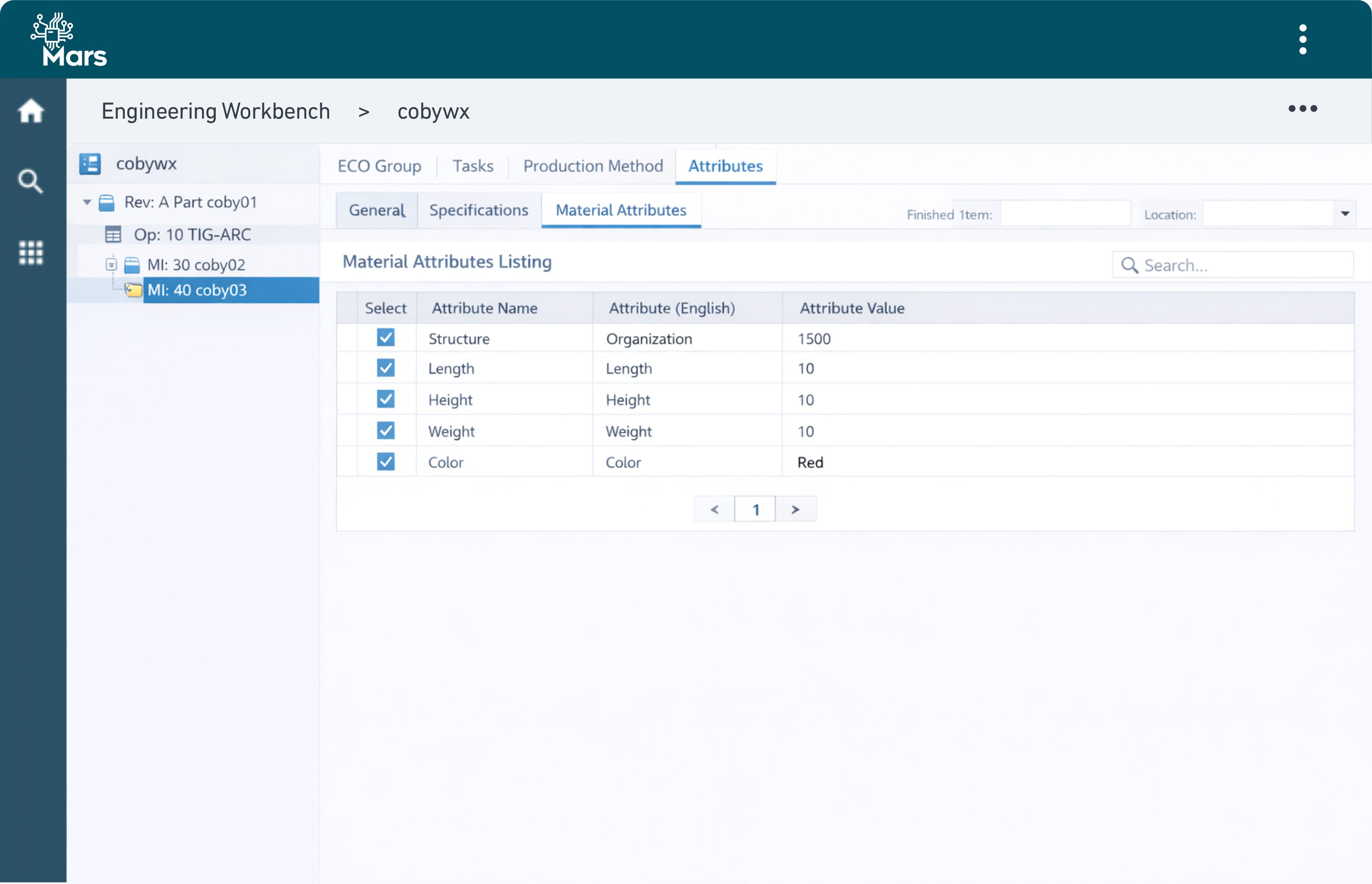Open the Location dropdown
1372x884 pixels.
pos(1345,213)
